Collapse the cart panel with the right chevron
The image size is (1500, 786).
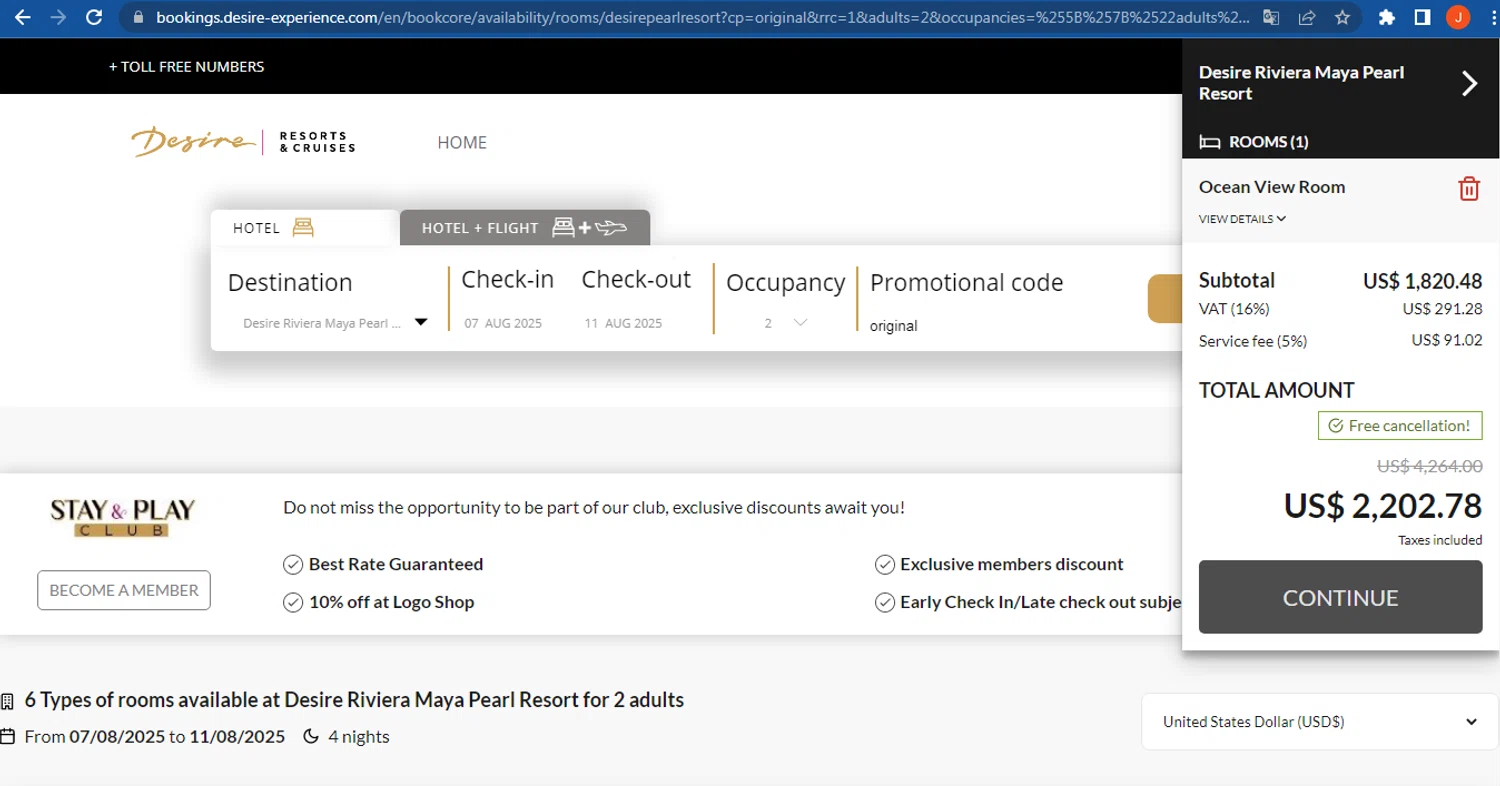(1469, 84)
